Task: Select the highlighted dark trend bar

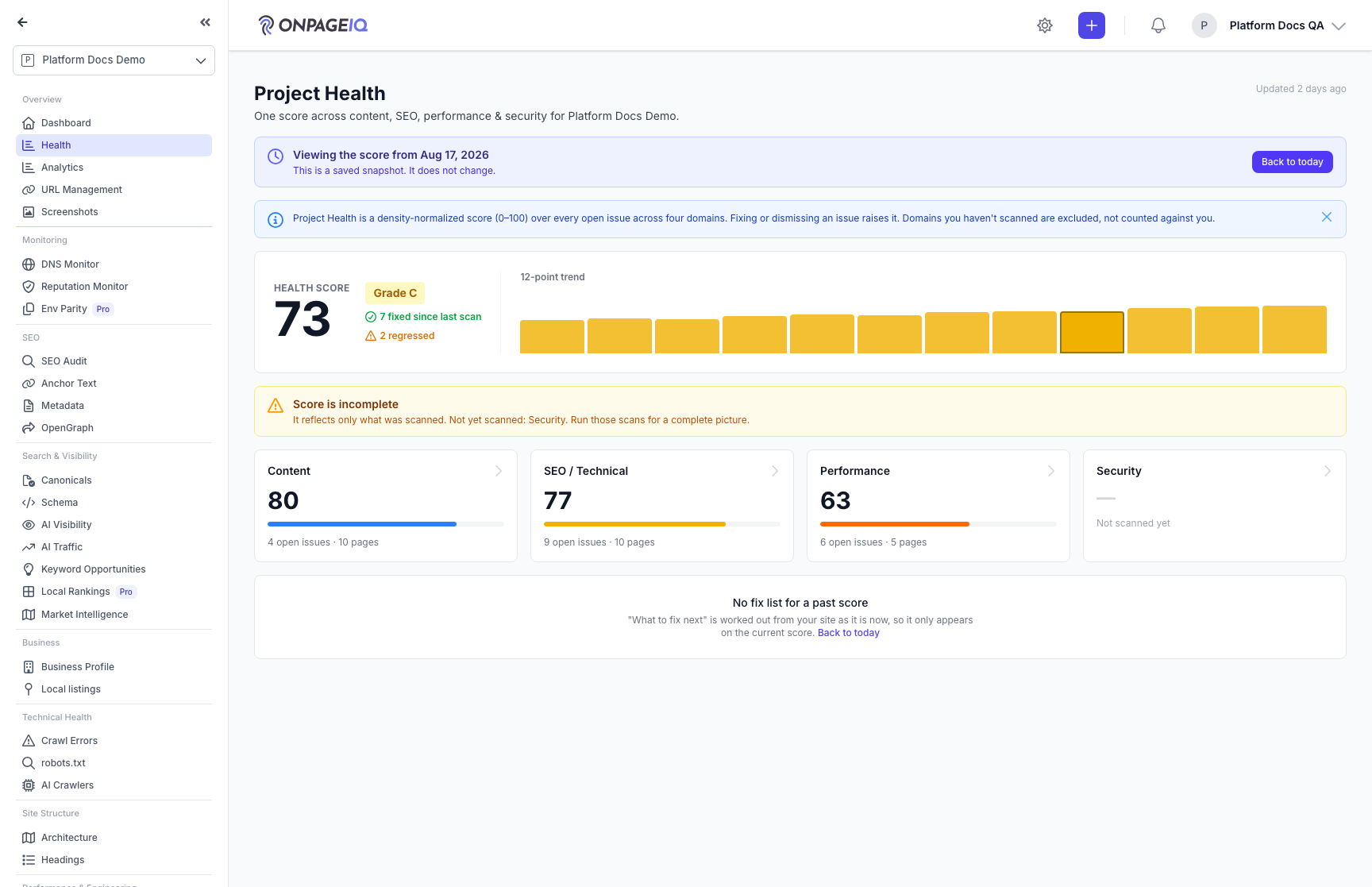Action: 1092,332
